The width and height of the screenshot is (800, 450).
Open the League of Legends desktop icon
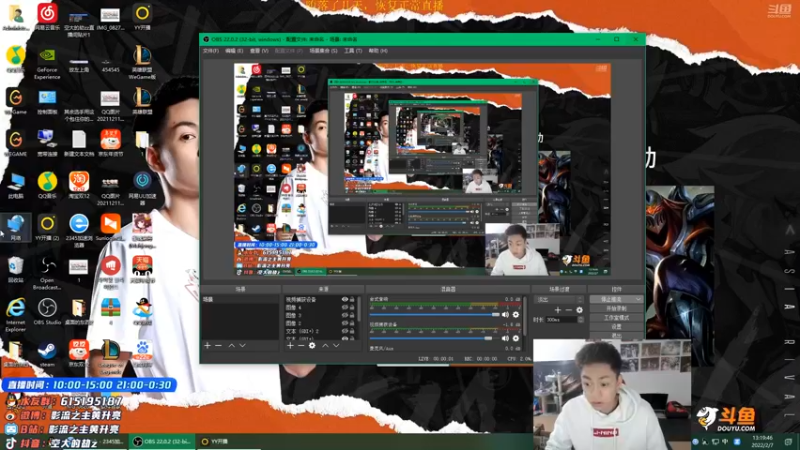[x=111, y=357]
